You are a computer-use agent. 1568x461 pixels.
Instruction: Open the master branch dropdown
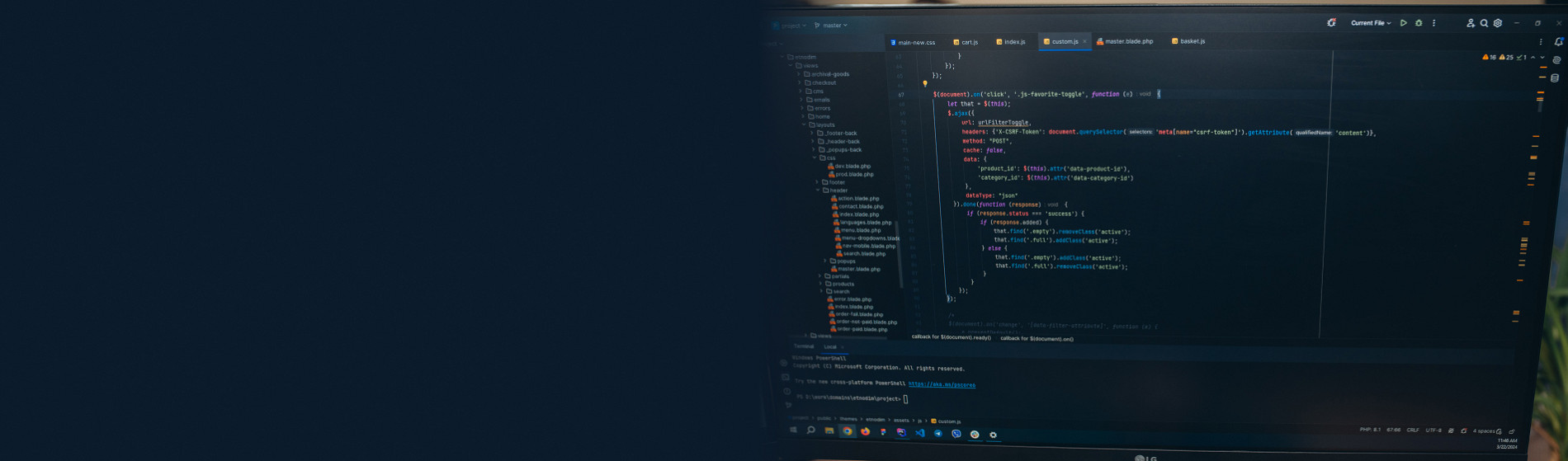831,26
